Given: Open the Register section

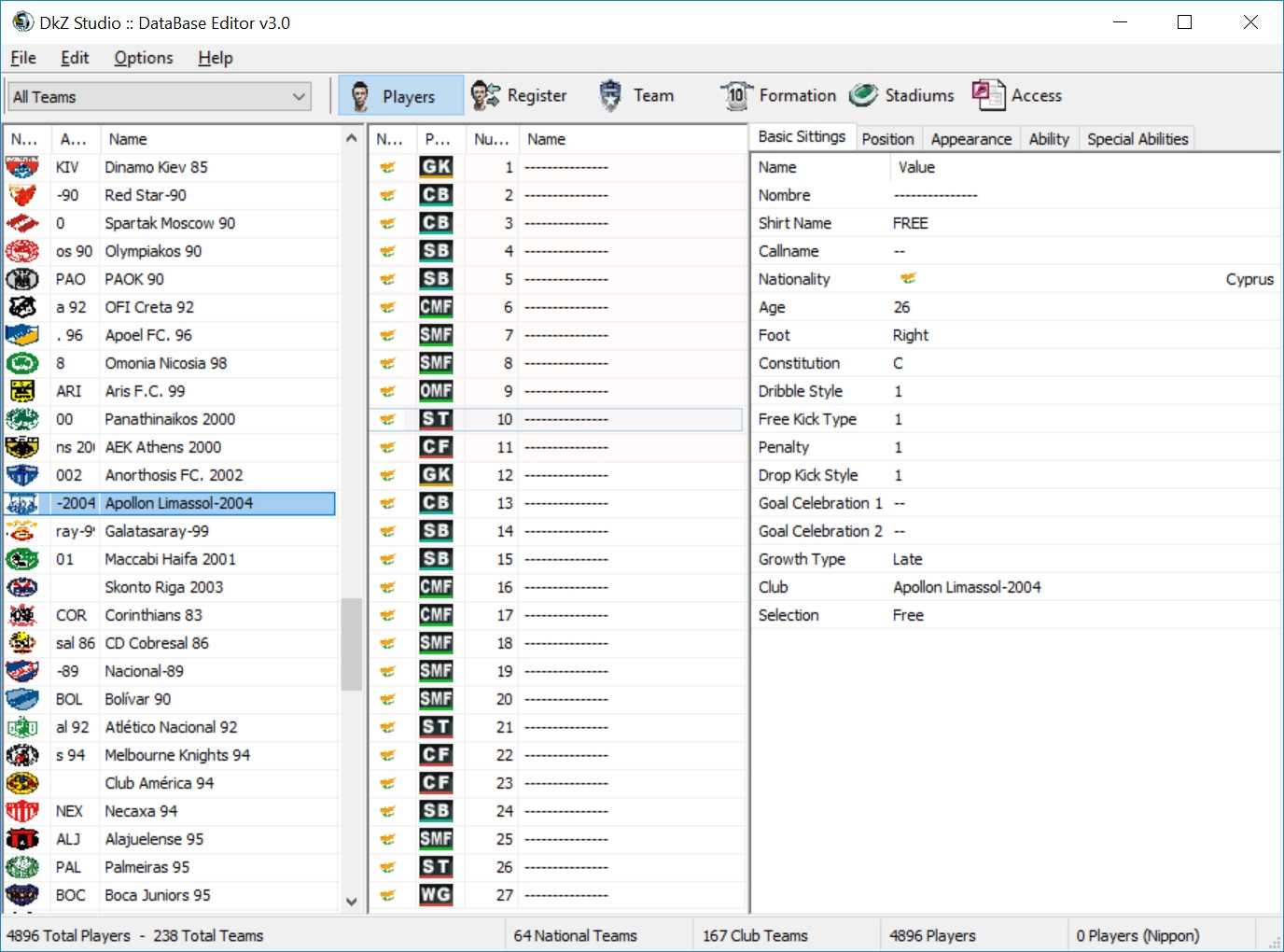Looking at the screenshot, I should (x=519, y=95).
